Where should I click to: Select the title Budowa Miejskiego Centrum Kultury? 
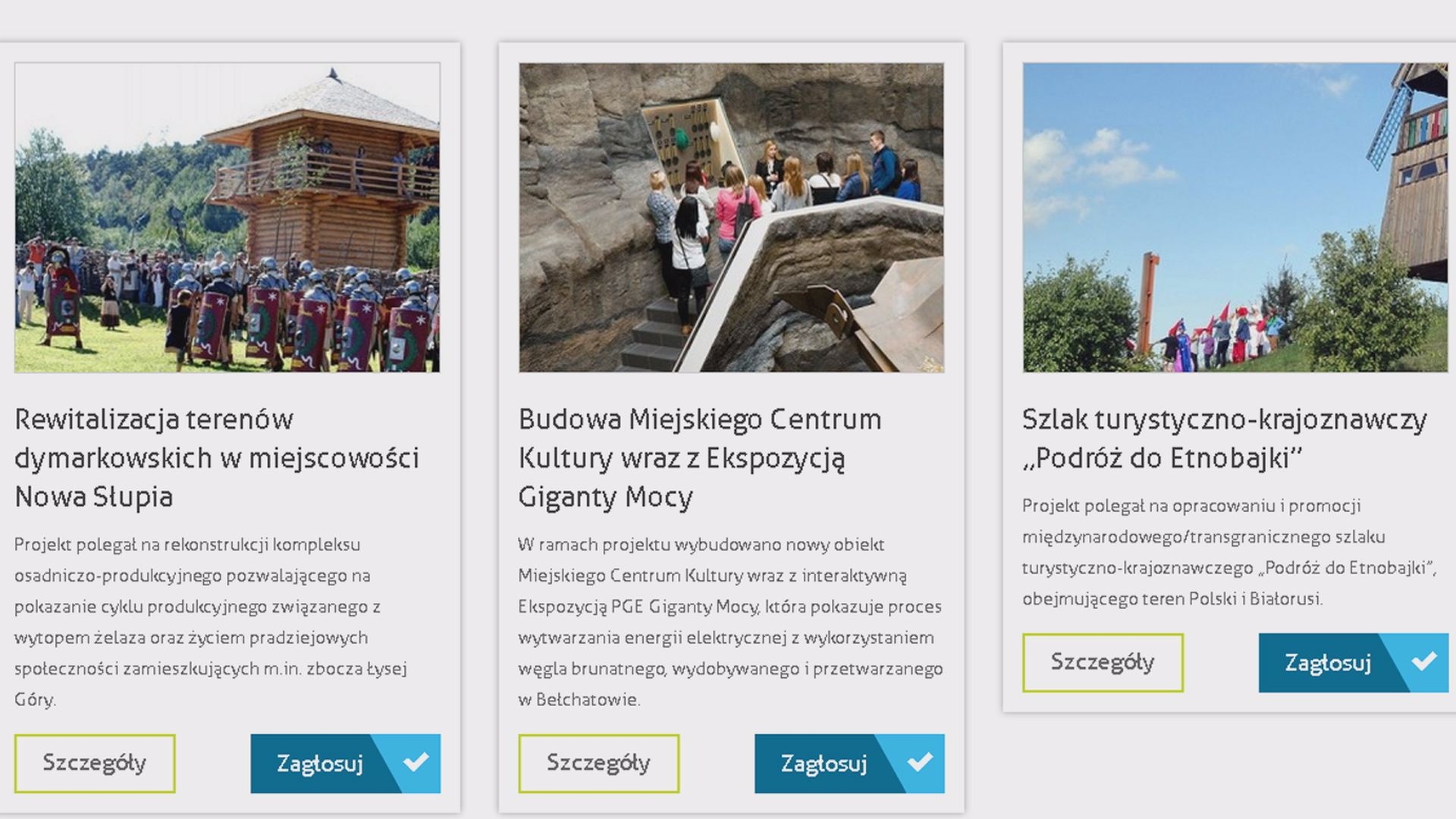coord(700,458)
